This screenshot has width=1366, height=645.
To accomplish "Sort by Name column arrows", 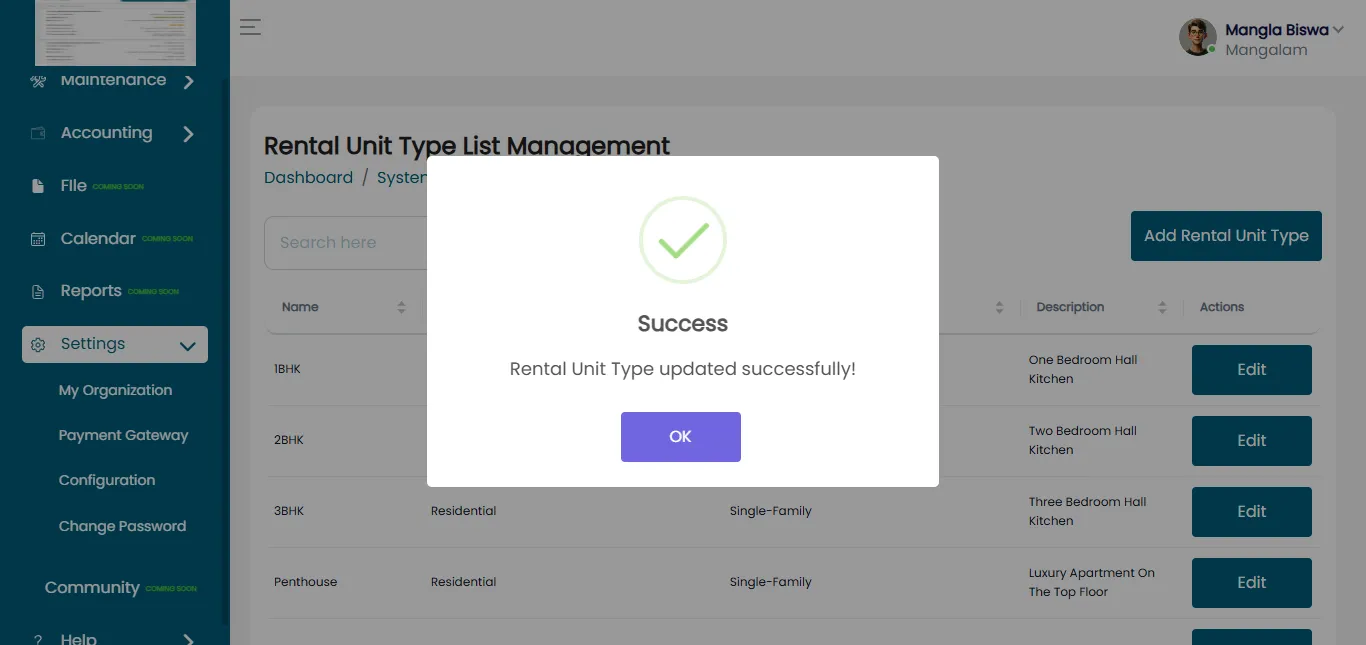I will (401, 307).
